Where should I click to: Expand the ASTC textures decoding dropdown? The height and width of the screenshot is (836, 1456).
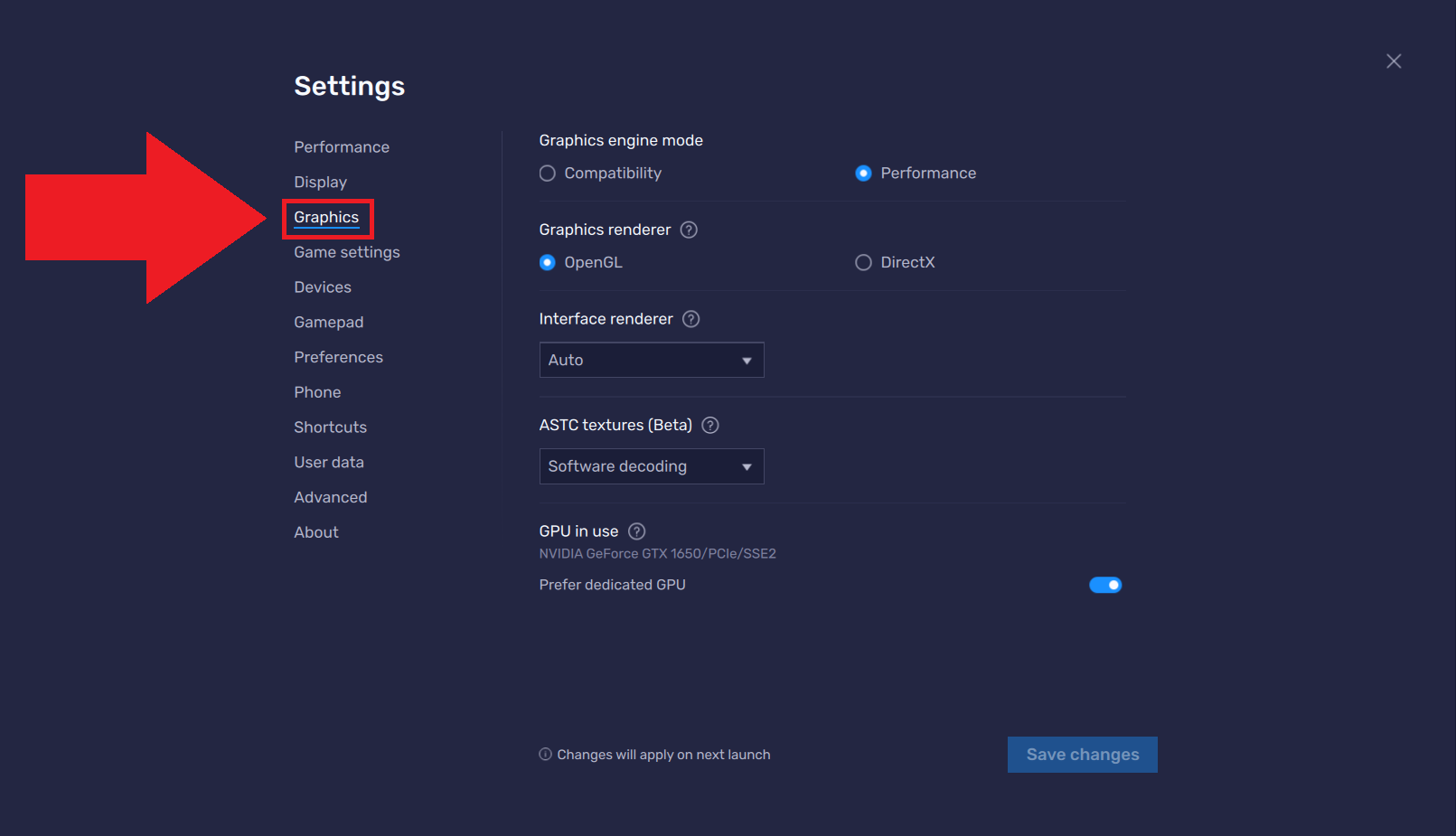pyautogui.click(x=651, y=465)
